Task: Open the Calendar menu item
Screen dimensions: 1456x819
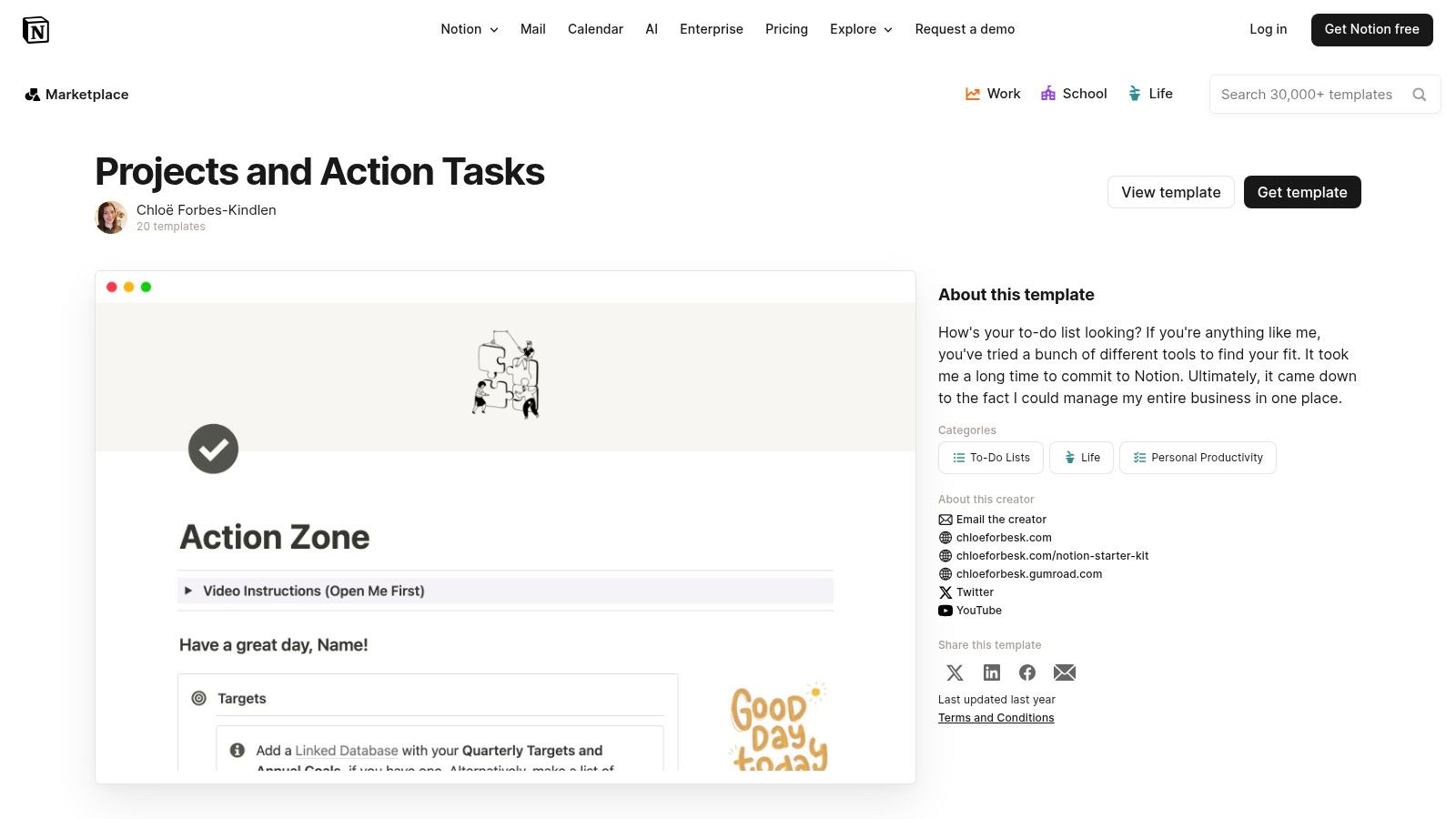Action: click(x=595, y=29)
